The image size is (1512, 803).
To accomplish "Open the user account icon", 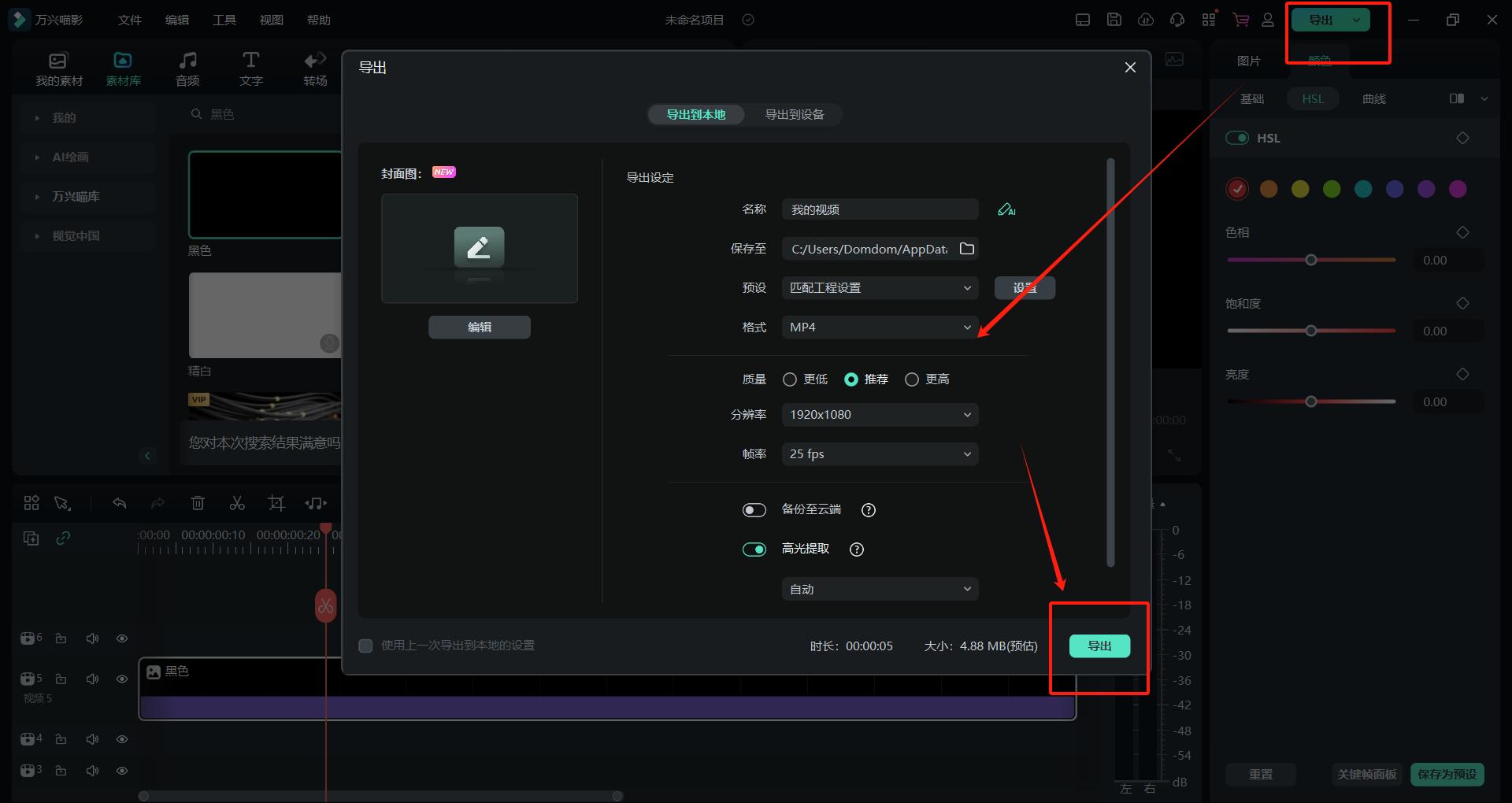I will point(1268,20).
